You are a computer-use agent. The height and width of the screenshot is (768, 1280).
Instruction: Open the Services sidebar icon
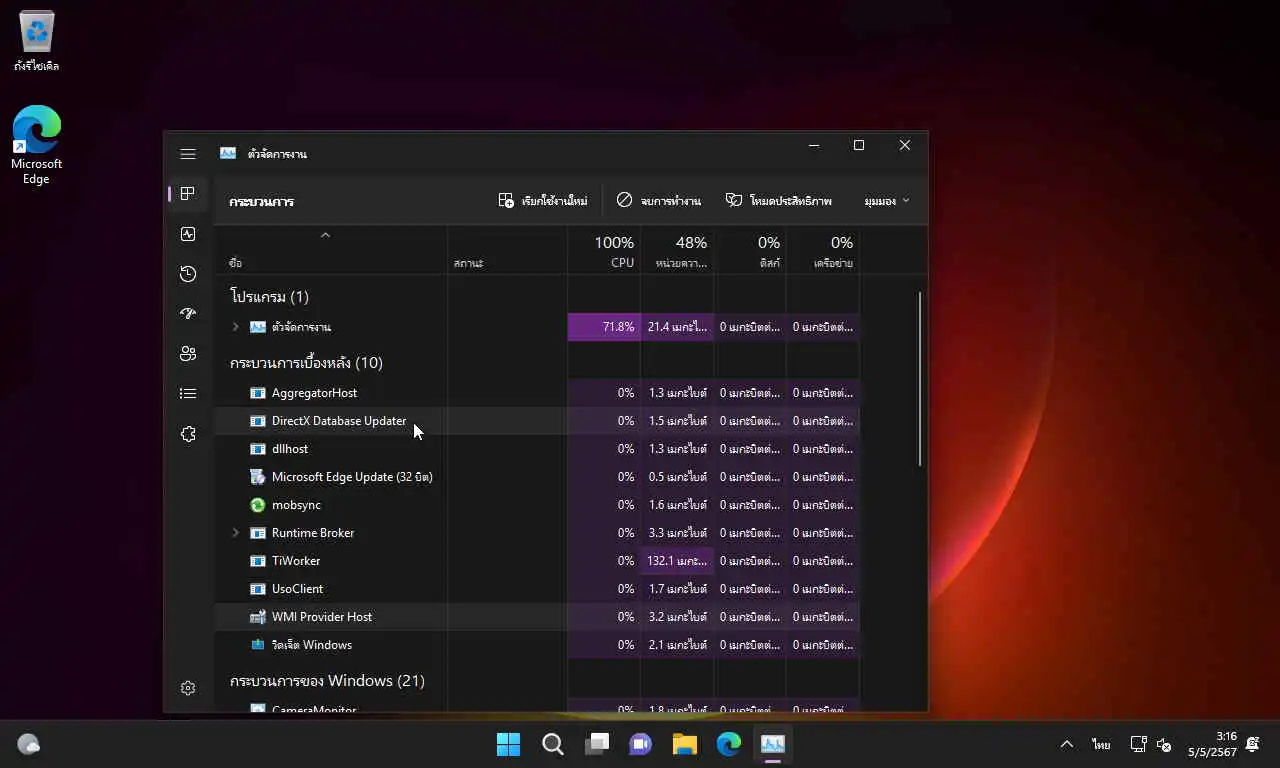(x=188, y=434)
